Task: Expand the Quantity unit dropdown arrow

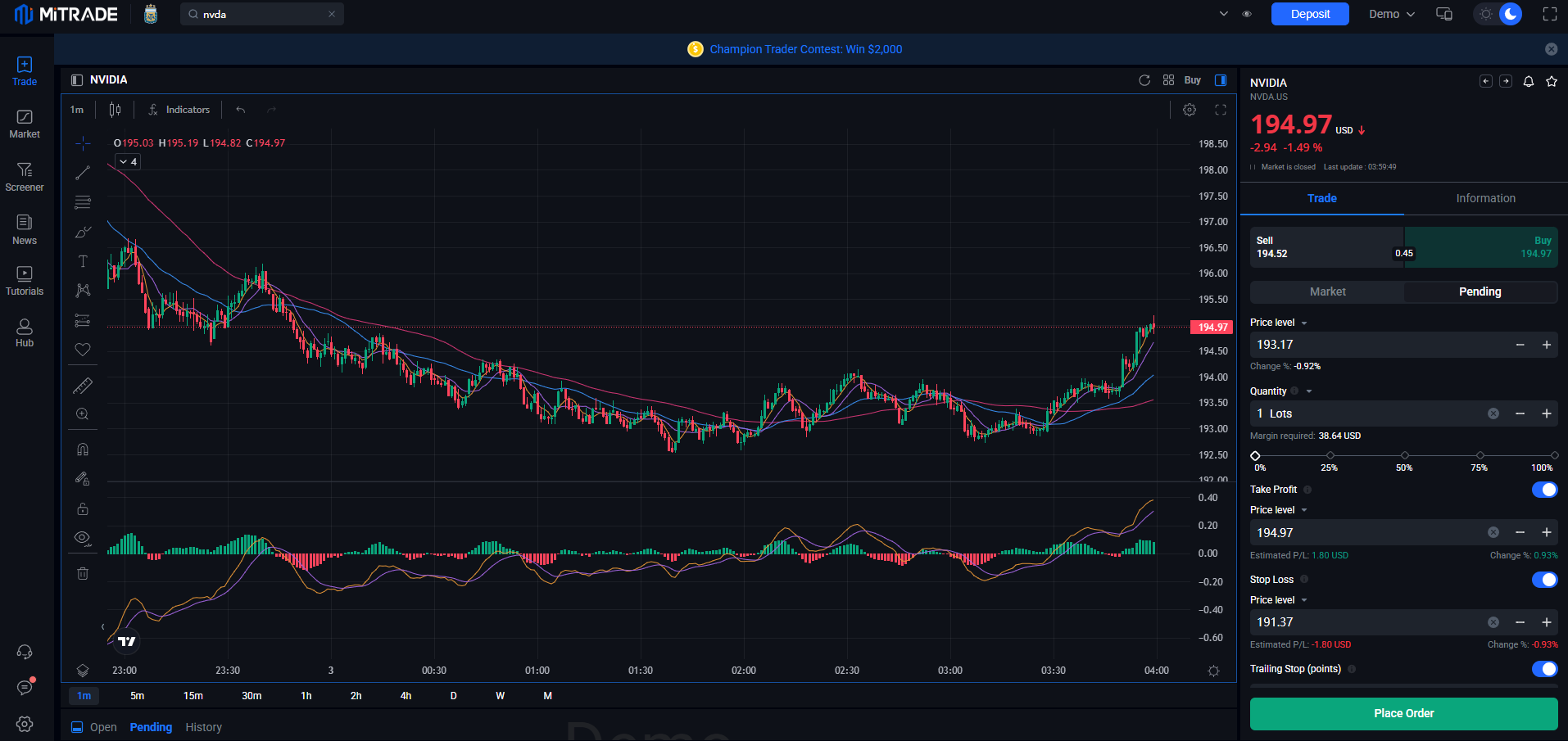Action: point(1309,391)
